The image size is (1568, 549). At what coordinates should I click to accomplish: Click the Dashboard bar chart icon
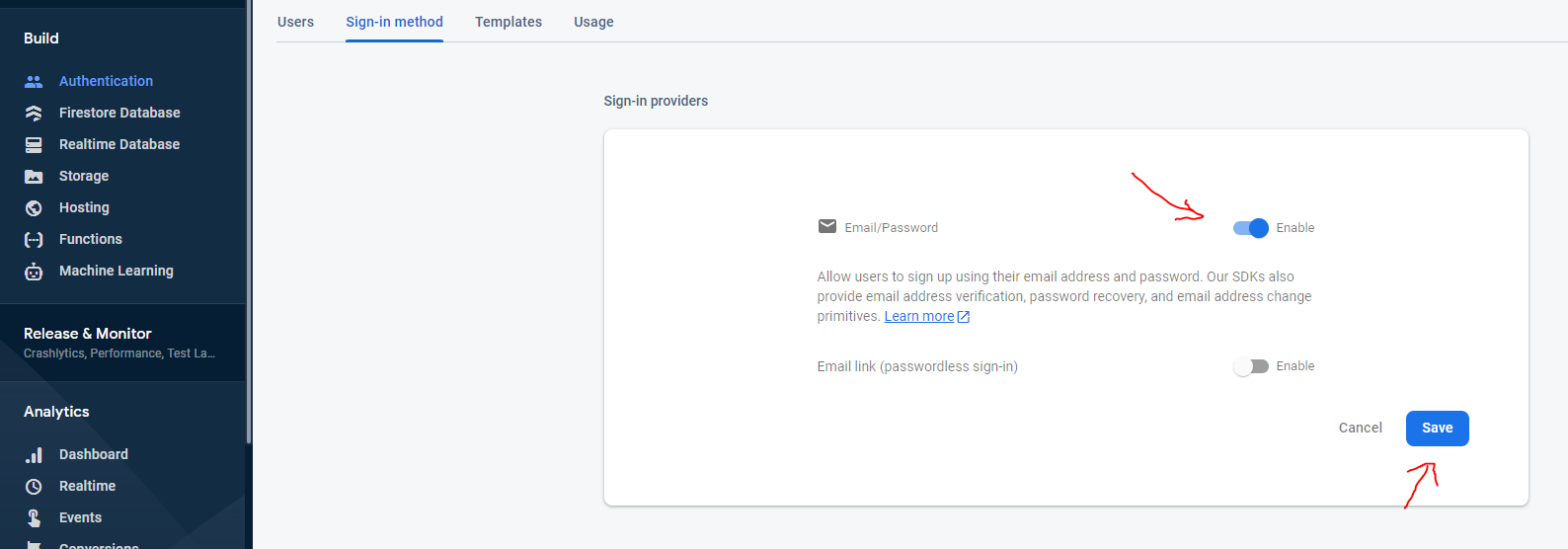(34, 454)
